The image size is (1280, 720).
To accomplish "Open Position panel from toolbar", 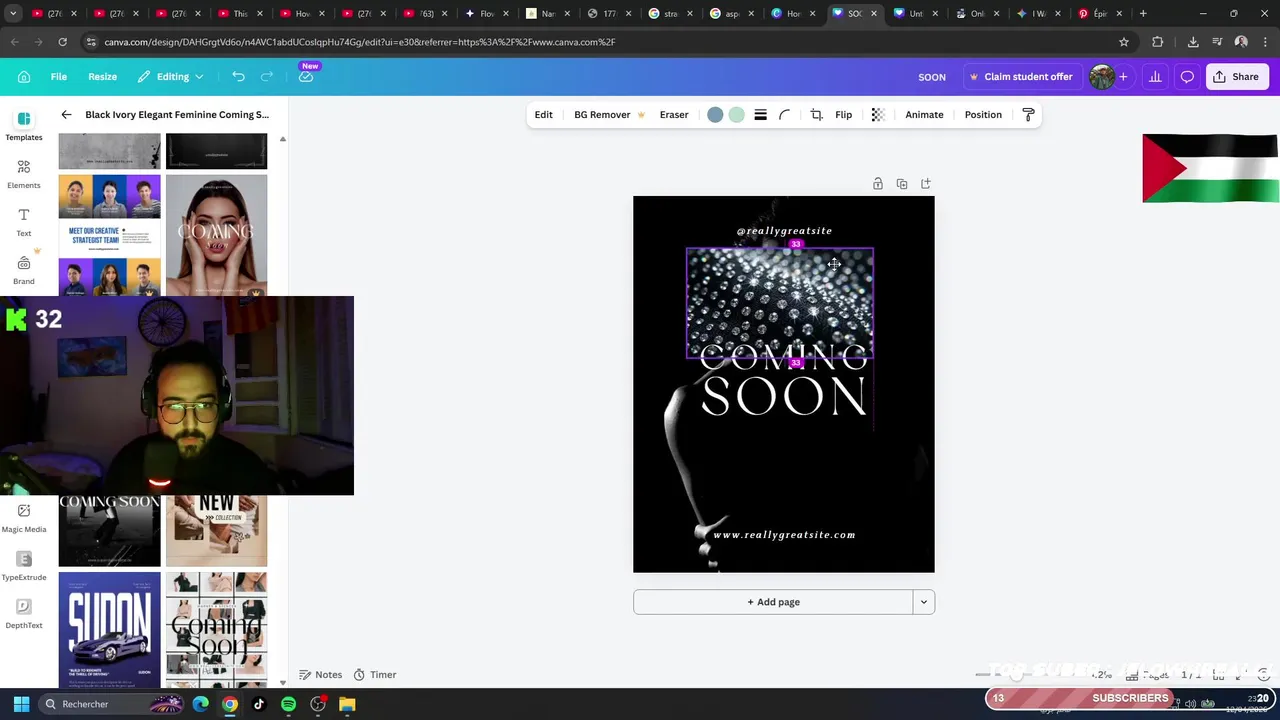I will point(983,115).
